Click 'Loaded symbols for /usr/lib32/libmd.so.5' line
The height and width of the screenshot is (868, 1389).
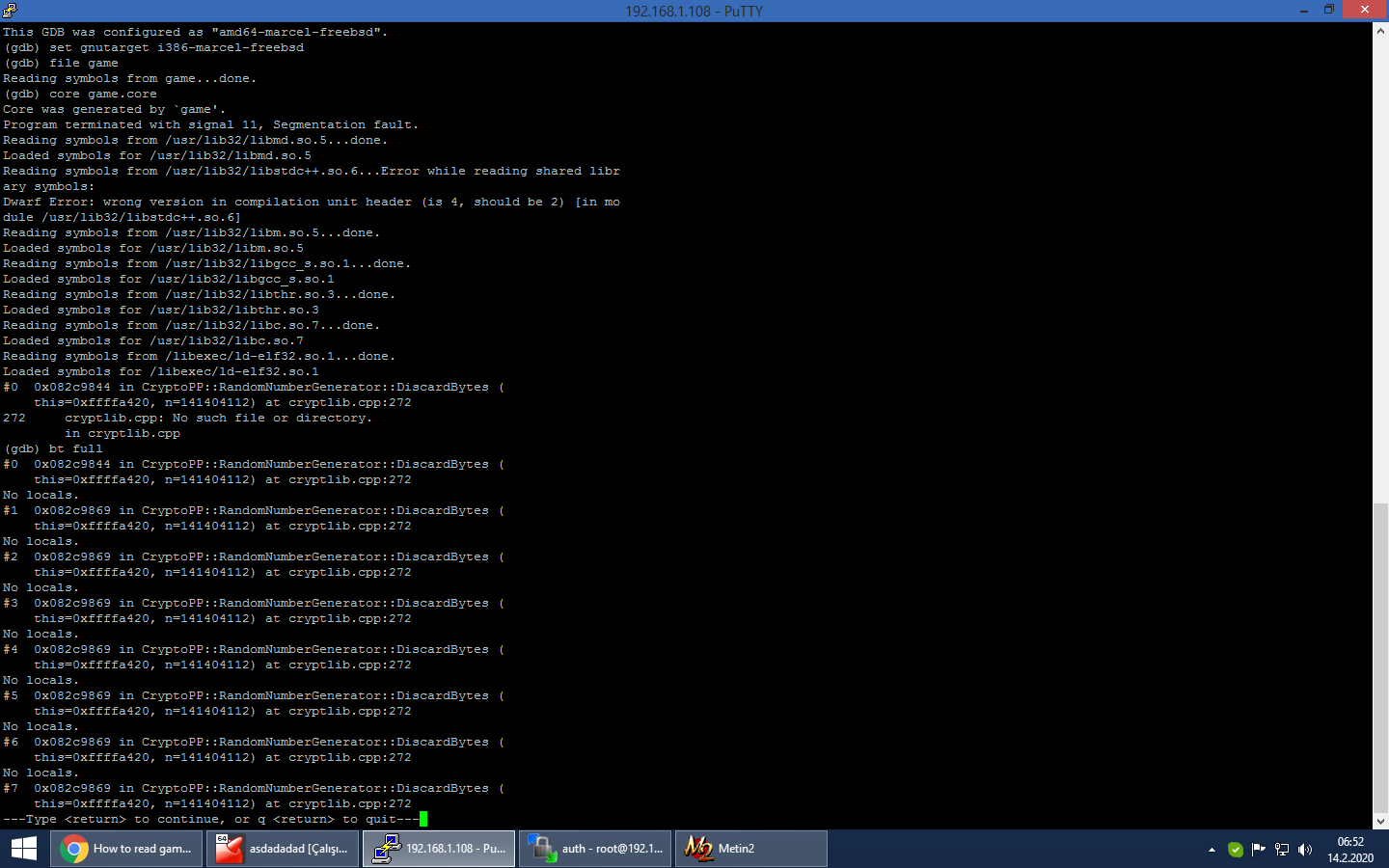pyautogui.click(x=157, y=155)
